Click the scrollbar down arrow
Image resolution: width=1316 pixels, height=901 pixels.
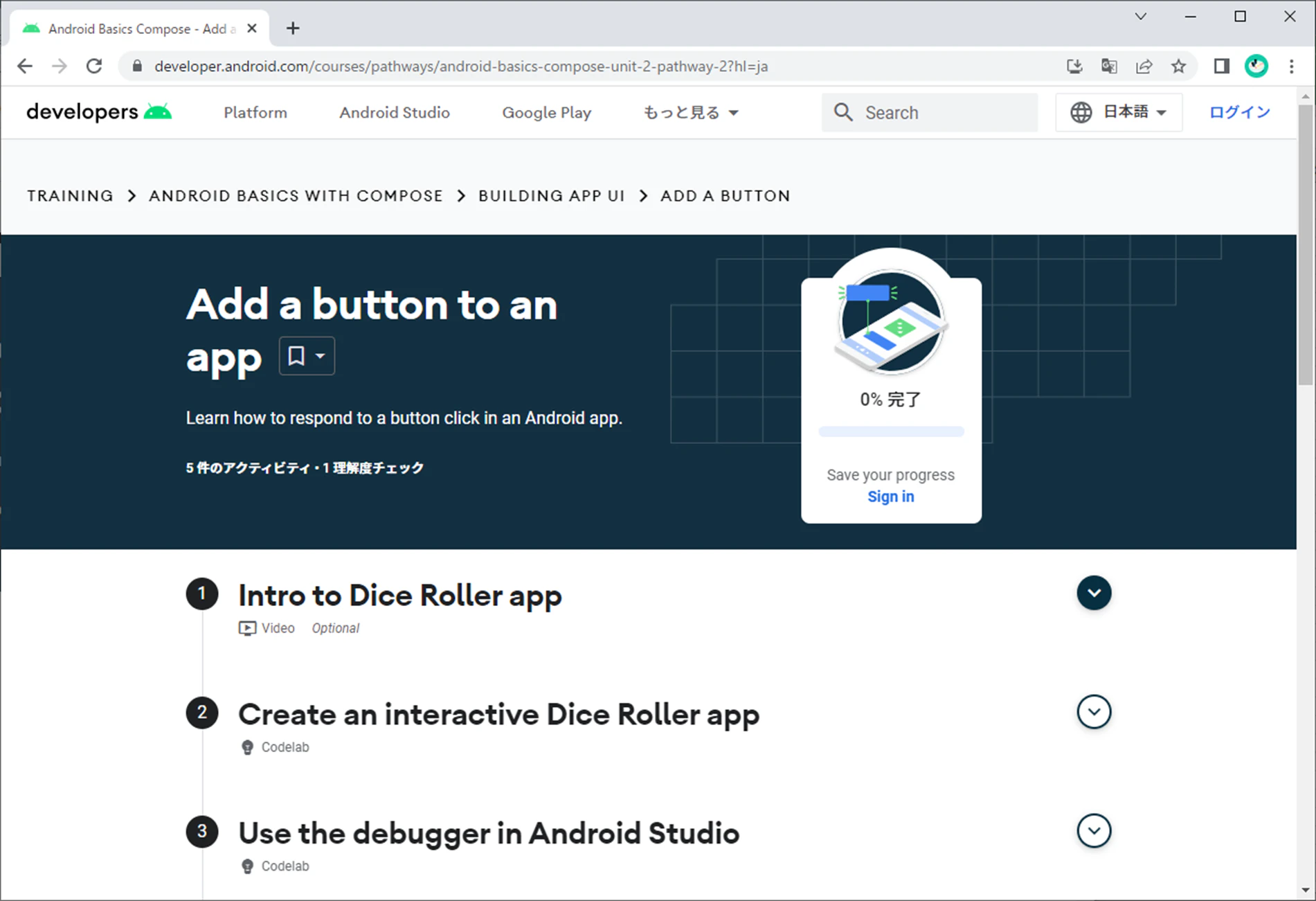(x=1306, y=891)
